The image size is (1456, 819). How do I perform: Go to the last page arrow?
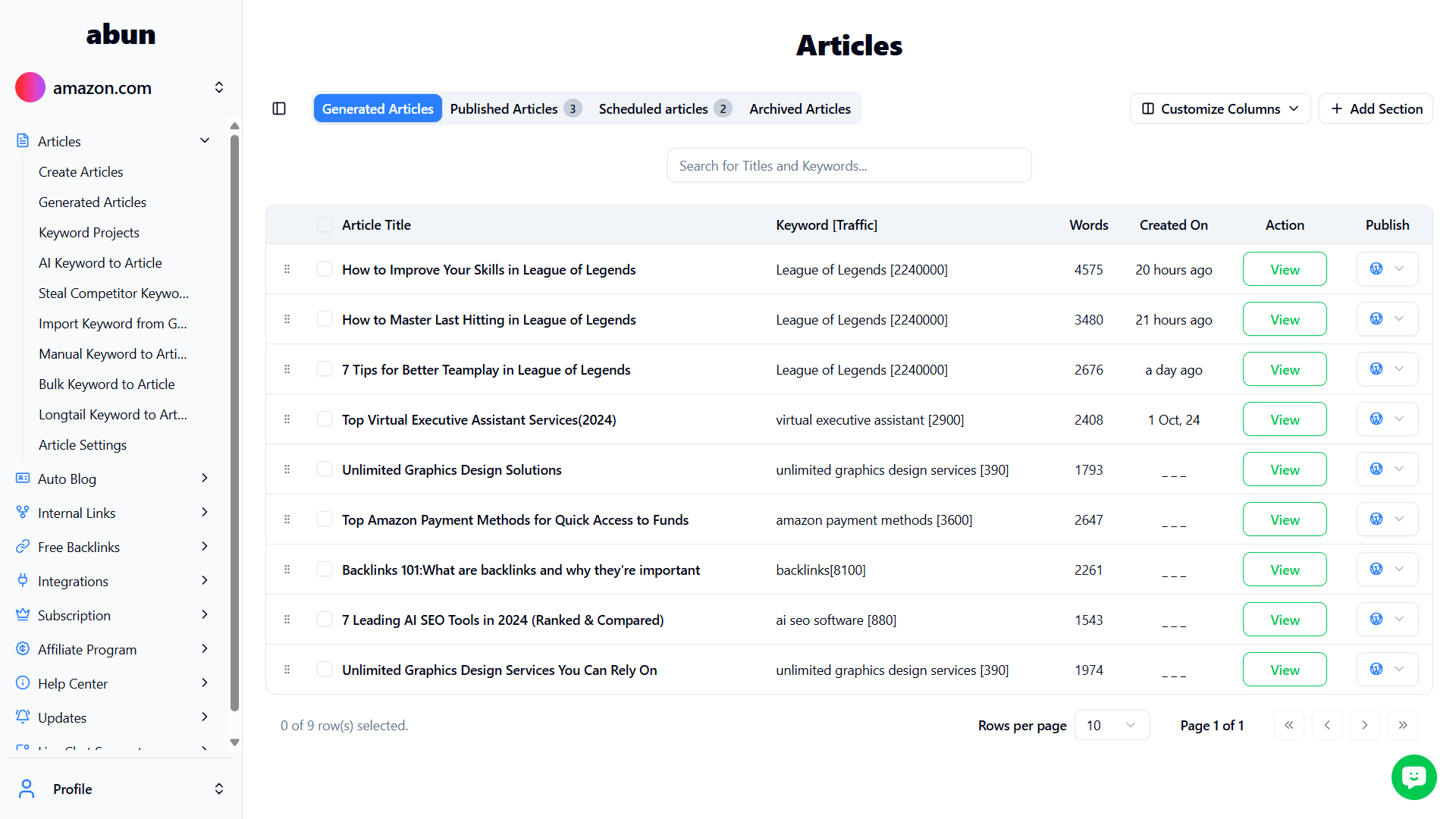coord(1402,725)
